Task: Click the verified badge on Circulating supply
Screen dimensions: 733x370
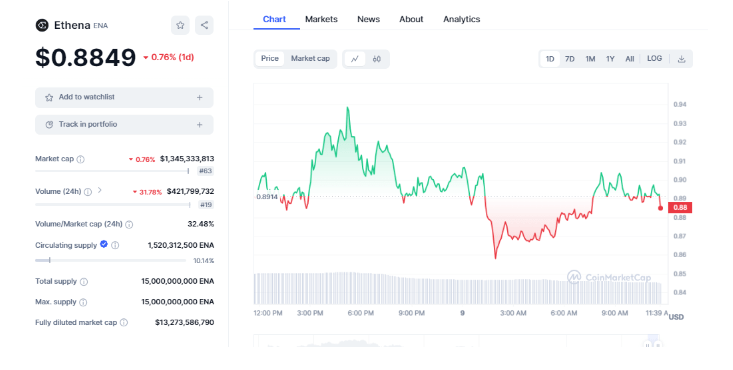Action: (x=104, y=244)
